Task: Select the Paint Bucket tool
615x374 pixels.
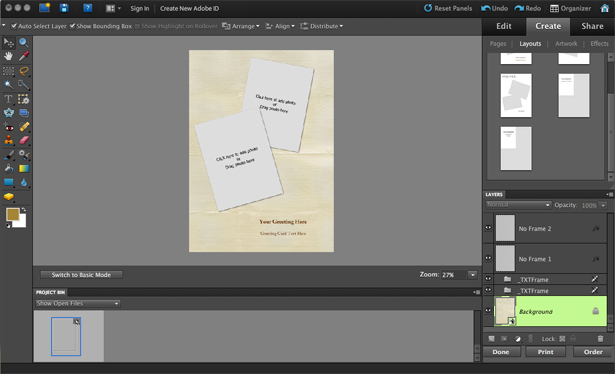Action: (x=8, y=169)
